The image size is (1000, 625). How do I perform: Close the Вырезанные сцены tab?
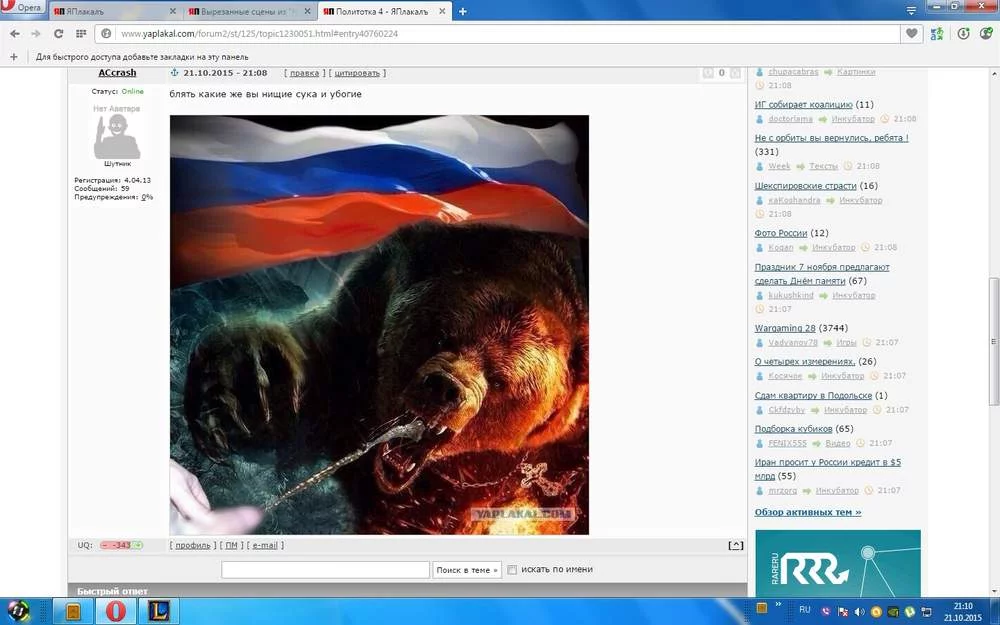tap(307, 11)
